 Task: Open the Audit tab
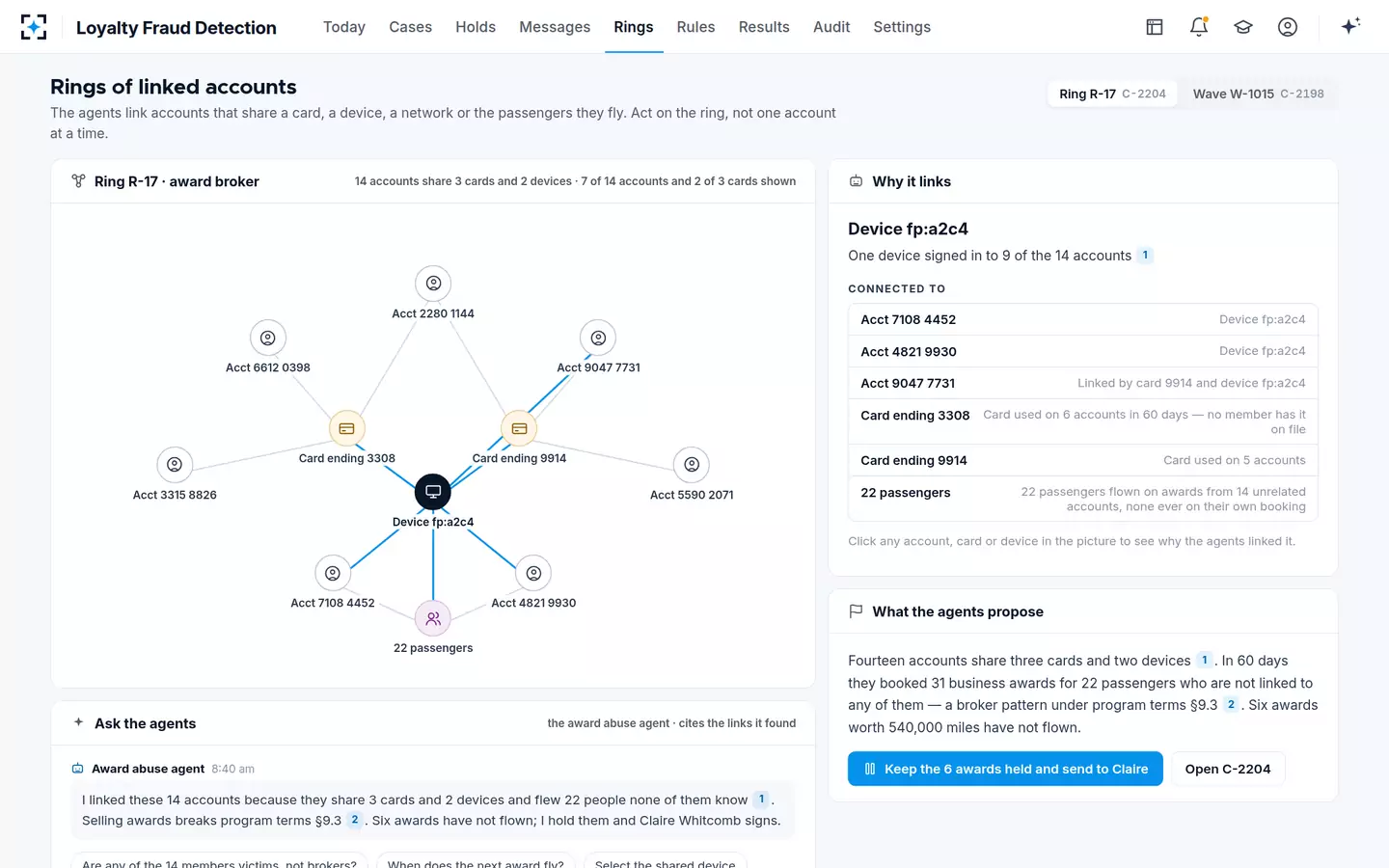click(831, 27)
